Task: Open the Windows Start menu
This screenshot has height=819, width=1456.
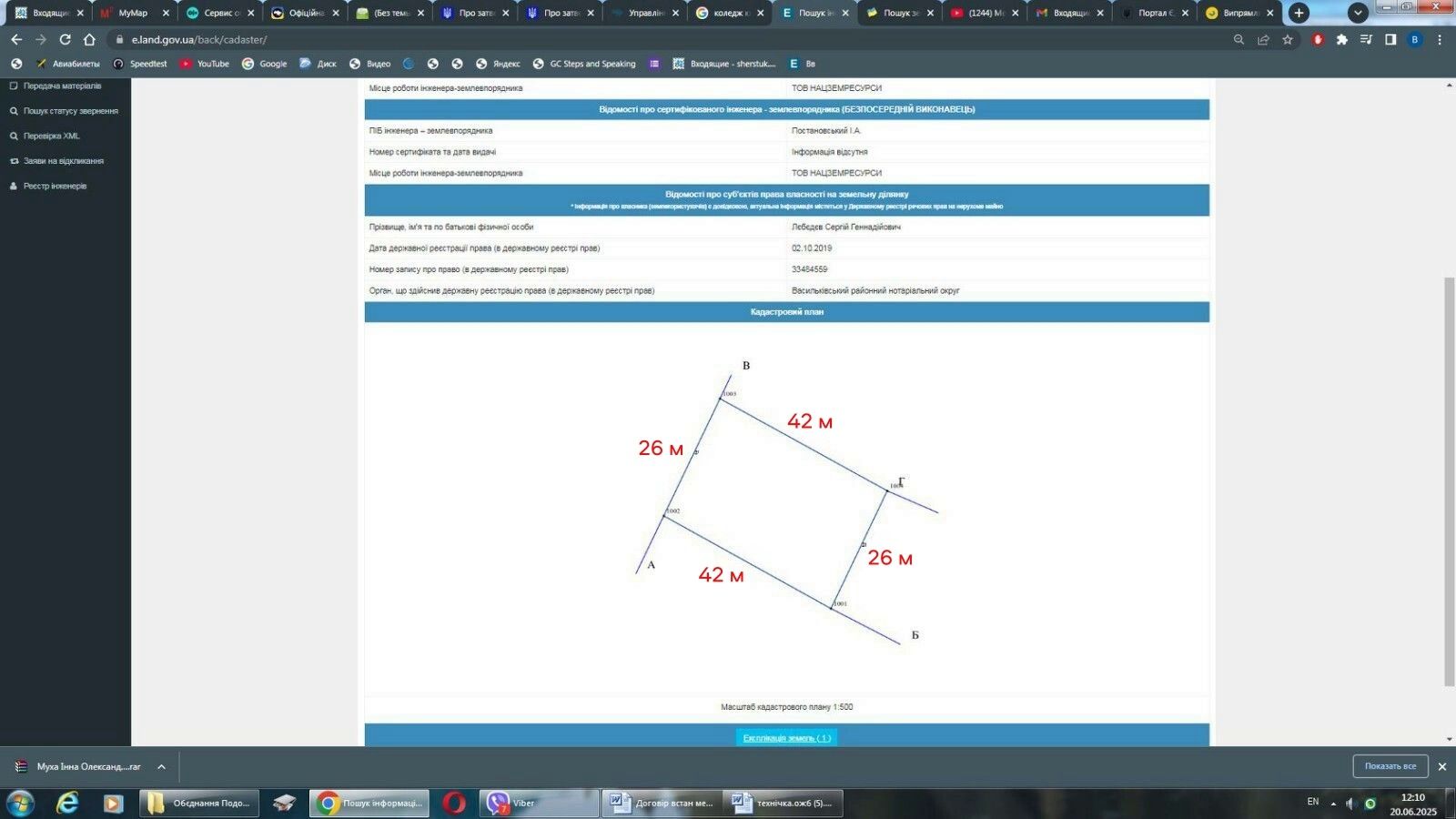Action: pos(20,803)
